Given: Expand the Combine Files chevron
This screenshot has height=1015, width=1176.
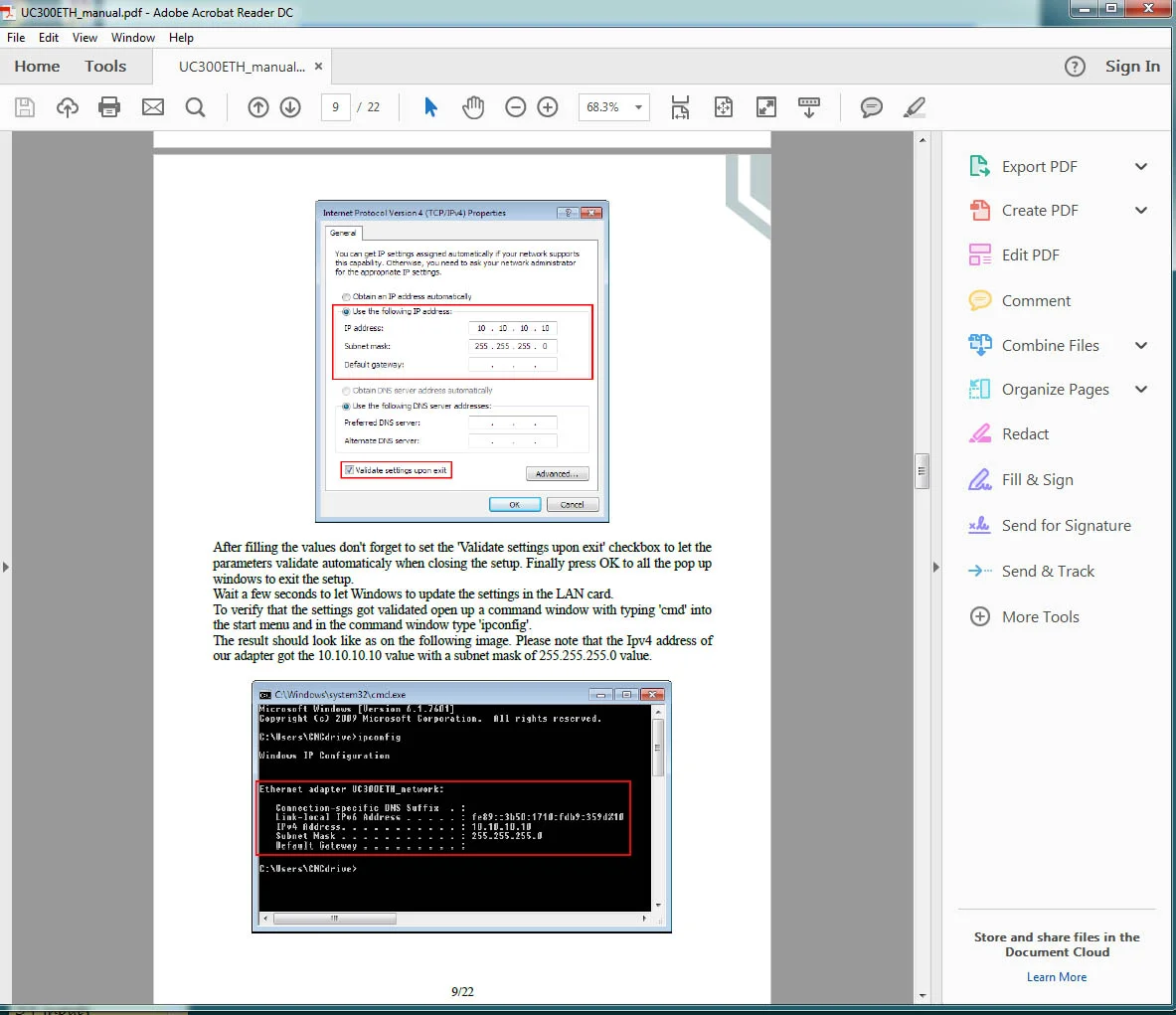Looking at the screenshot, I should [x=1141, y=346].
